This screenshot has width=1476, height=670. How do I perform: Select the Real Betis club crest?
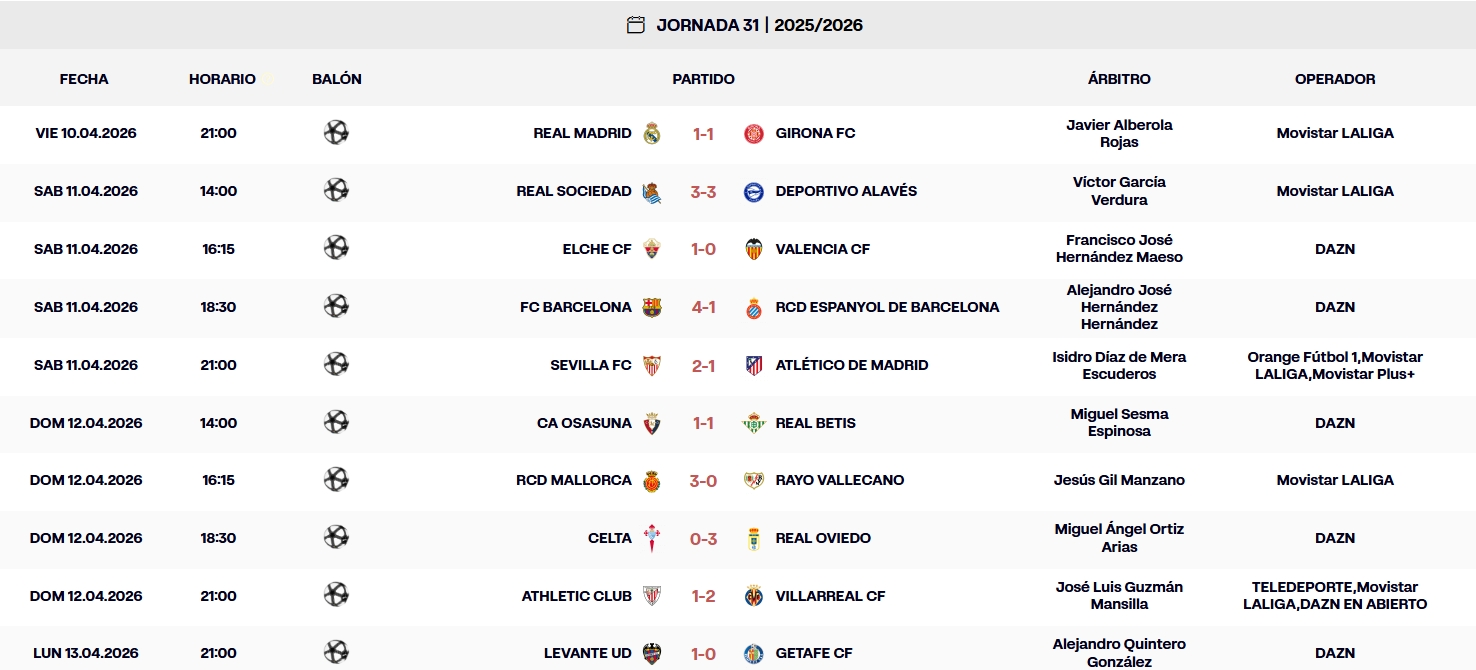[753, 423]
